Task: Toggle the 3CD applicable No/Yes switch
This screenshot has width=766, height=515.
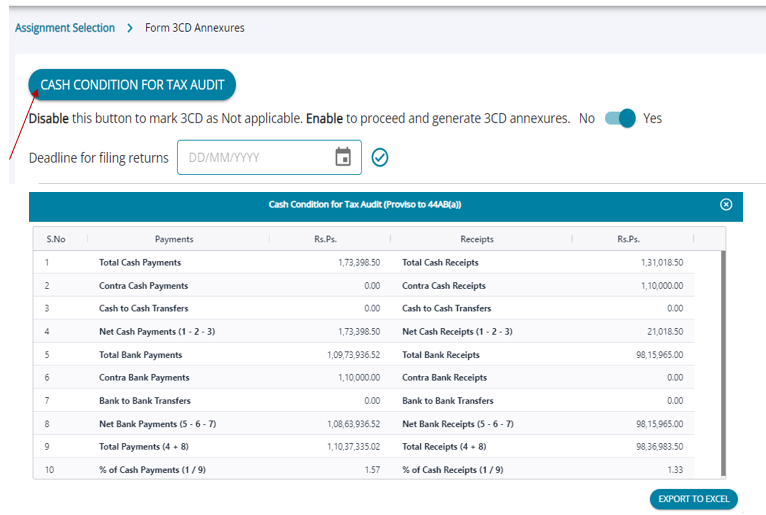Action: 621,118
